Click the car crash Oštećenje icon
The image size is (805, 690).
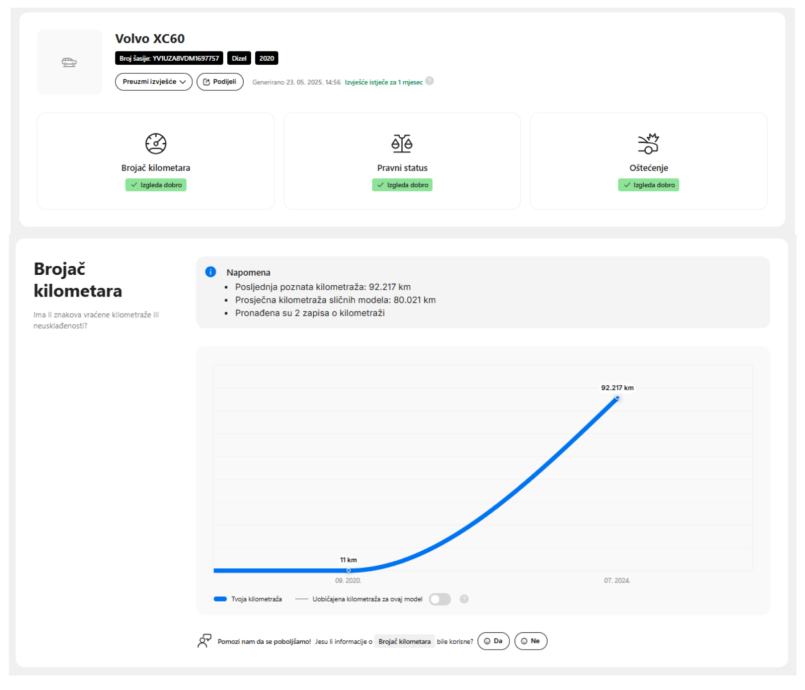[648, 143]
